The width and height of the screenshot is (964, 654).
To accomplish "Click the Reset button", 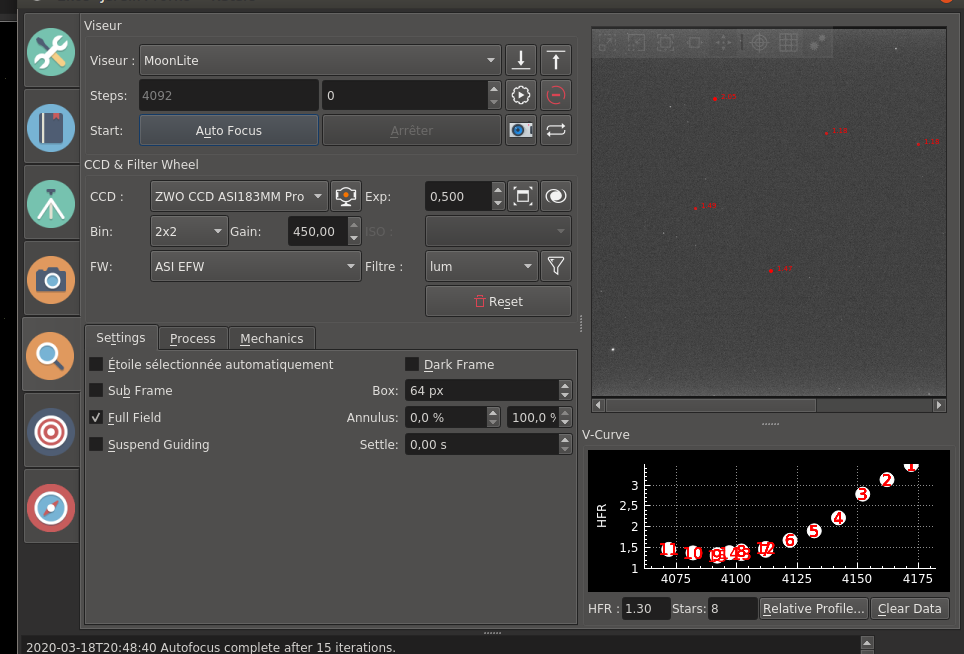I will click(498, 301).
